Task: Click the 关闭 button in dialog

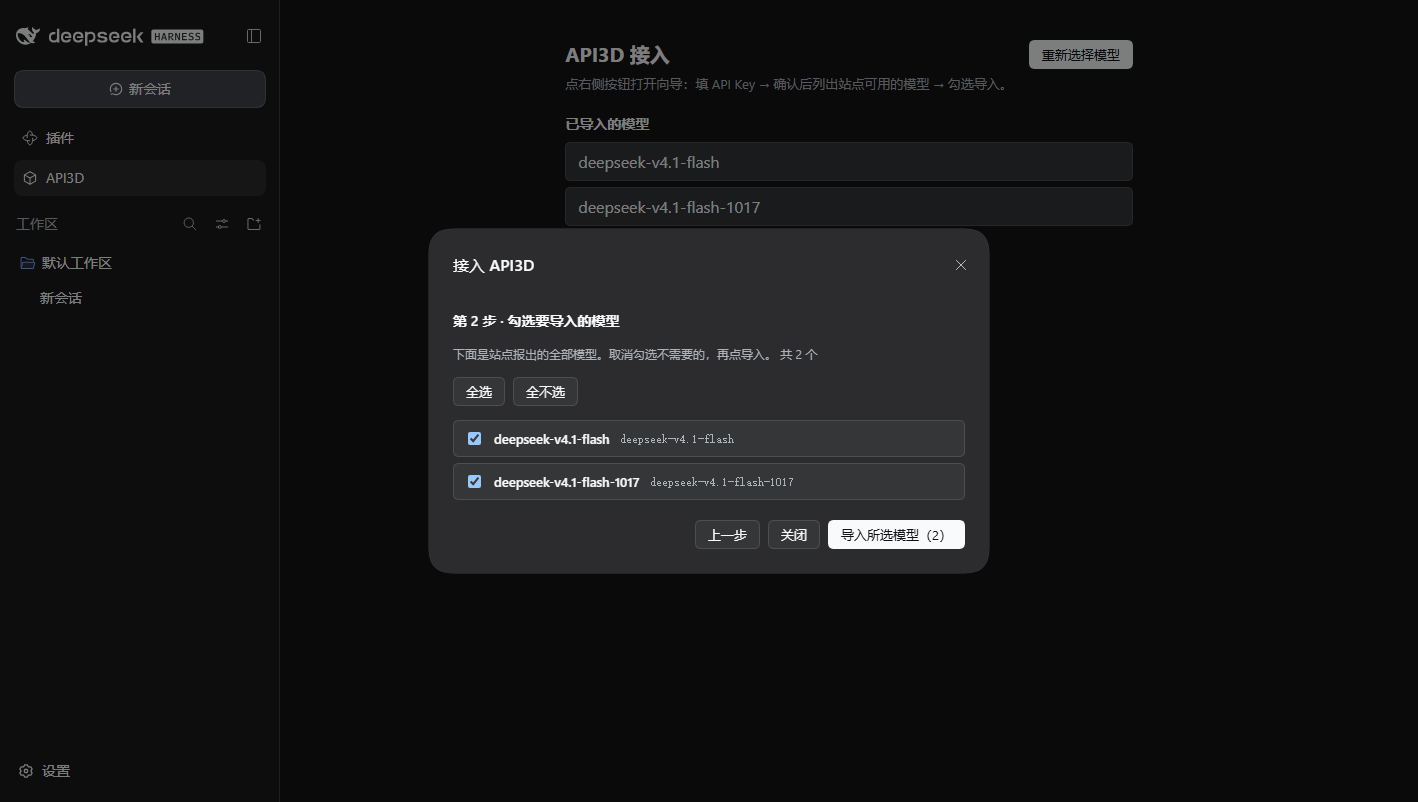Action: [794, 535]
